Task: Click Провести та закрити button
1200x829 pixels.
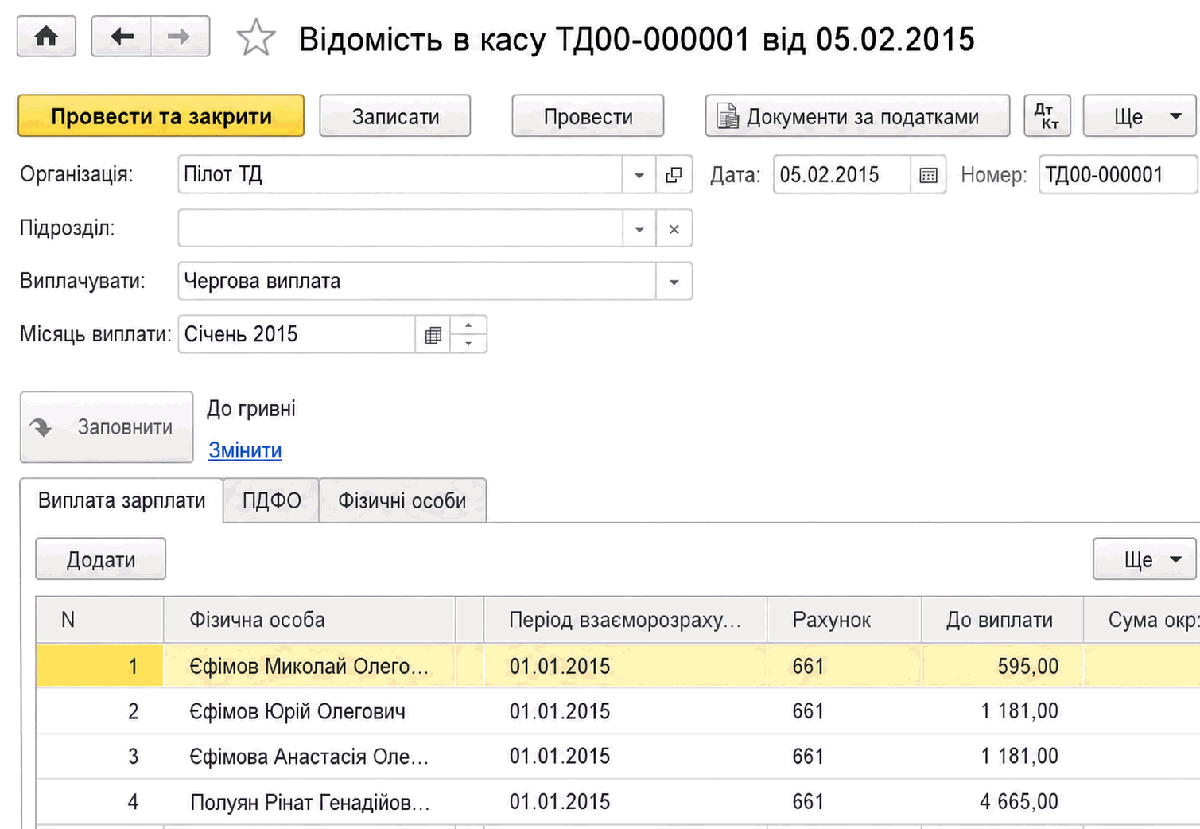Action: (x=161, y=116)
